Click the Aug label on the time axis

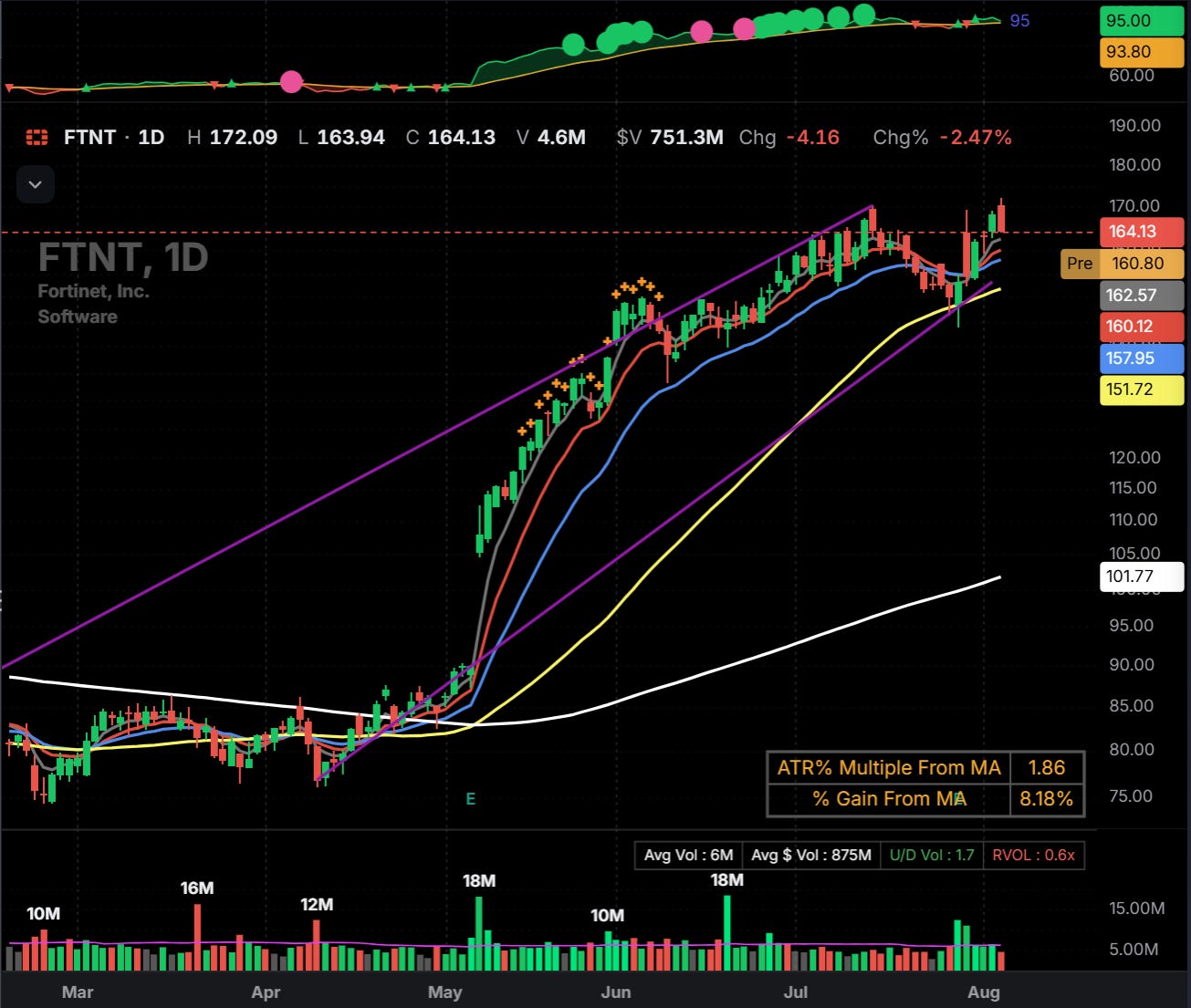click(x=984, y=992)
